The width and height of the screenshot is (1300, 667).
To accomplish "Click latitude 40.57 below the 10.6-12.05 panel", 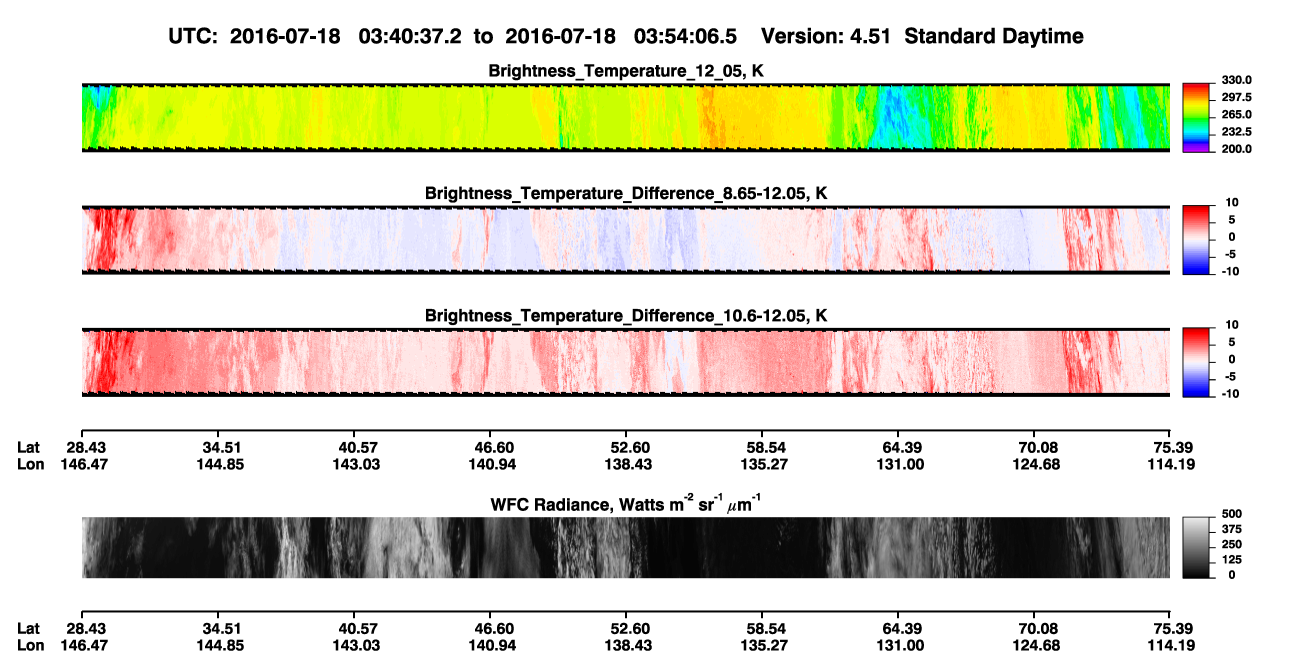I will [x=359, y=447].
